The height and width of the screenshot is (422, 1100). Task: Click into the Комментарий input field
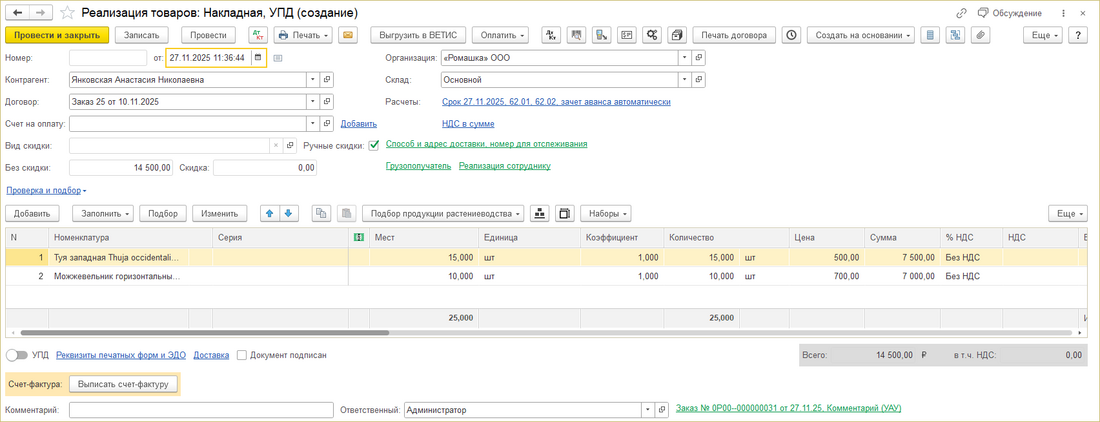(x=201, y=409)
